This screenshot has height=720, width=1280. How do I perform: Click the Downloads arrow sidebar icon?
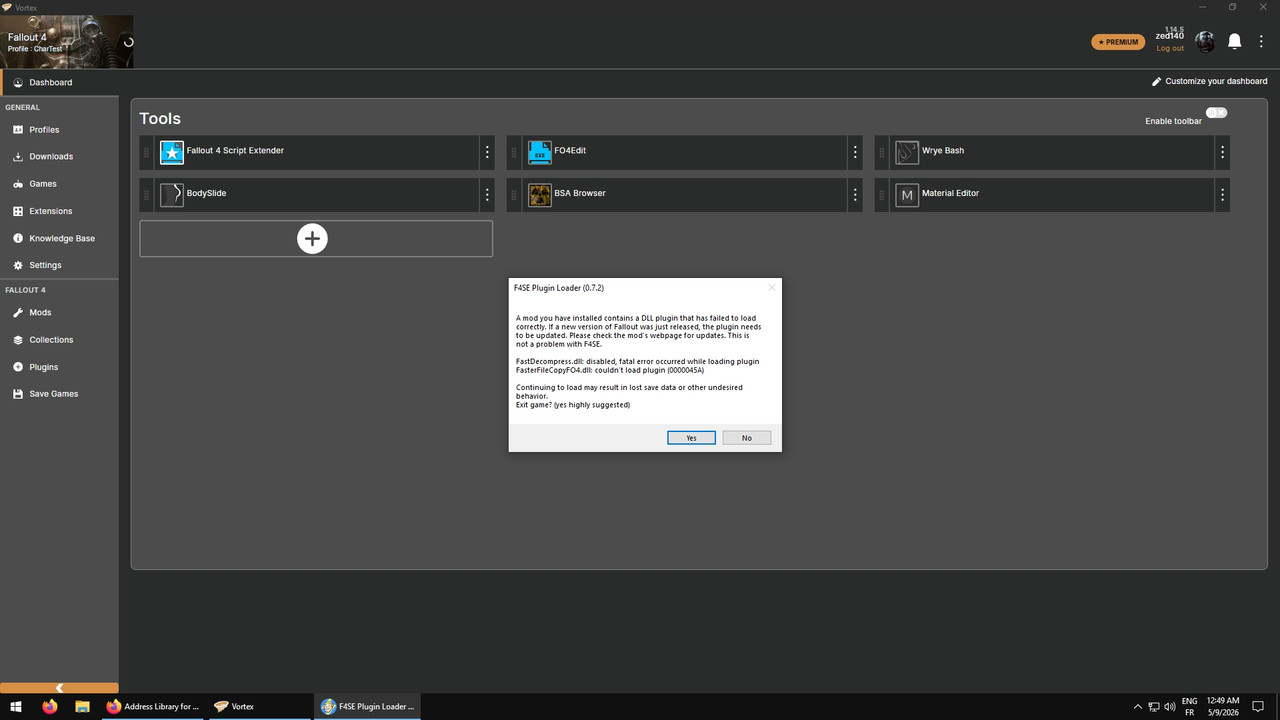(18, 157)
